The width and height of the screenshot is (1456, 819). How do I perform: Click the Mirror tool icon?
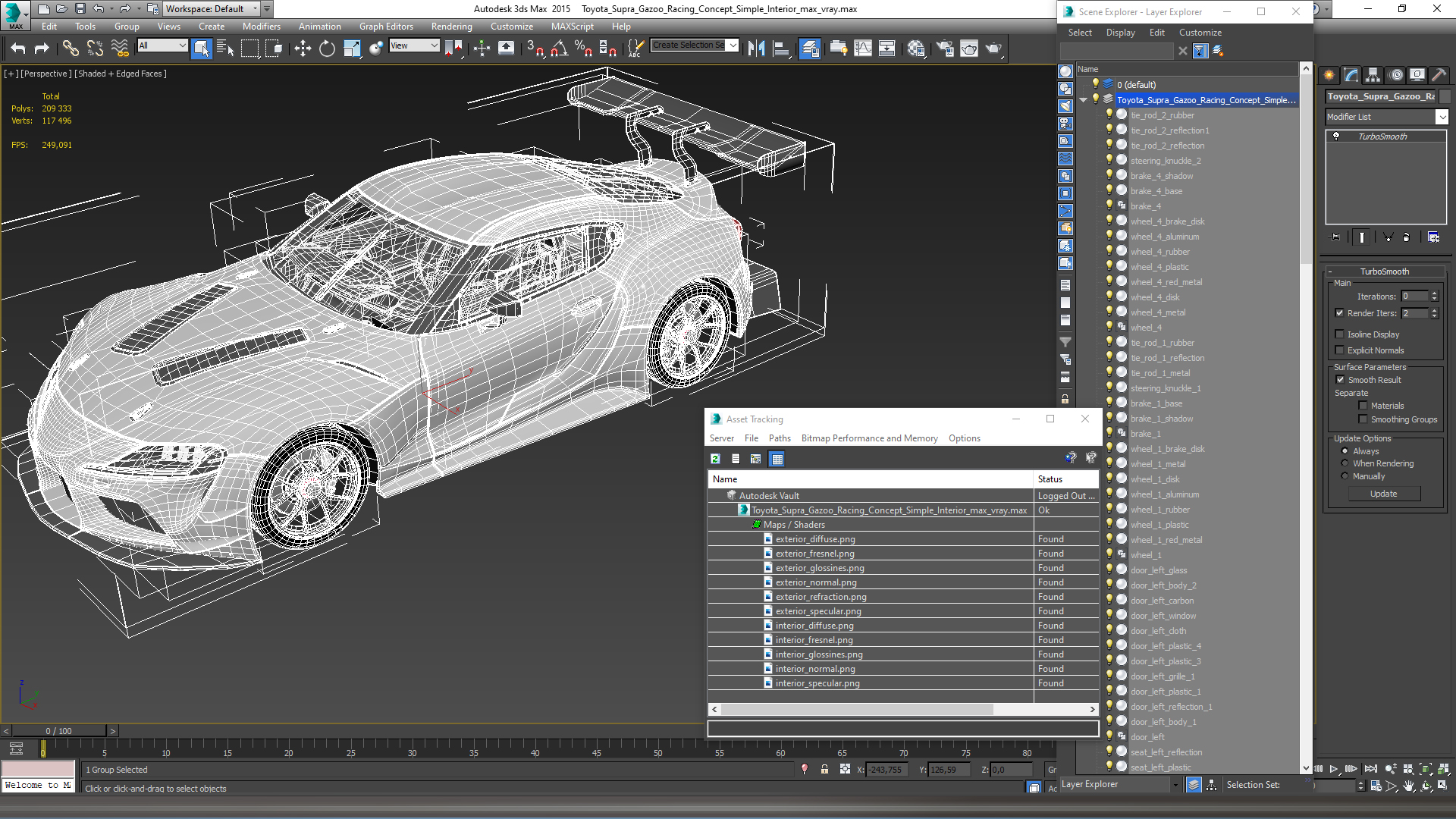click(x=756, y=49)
